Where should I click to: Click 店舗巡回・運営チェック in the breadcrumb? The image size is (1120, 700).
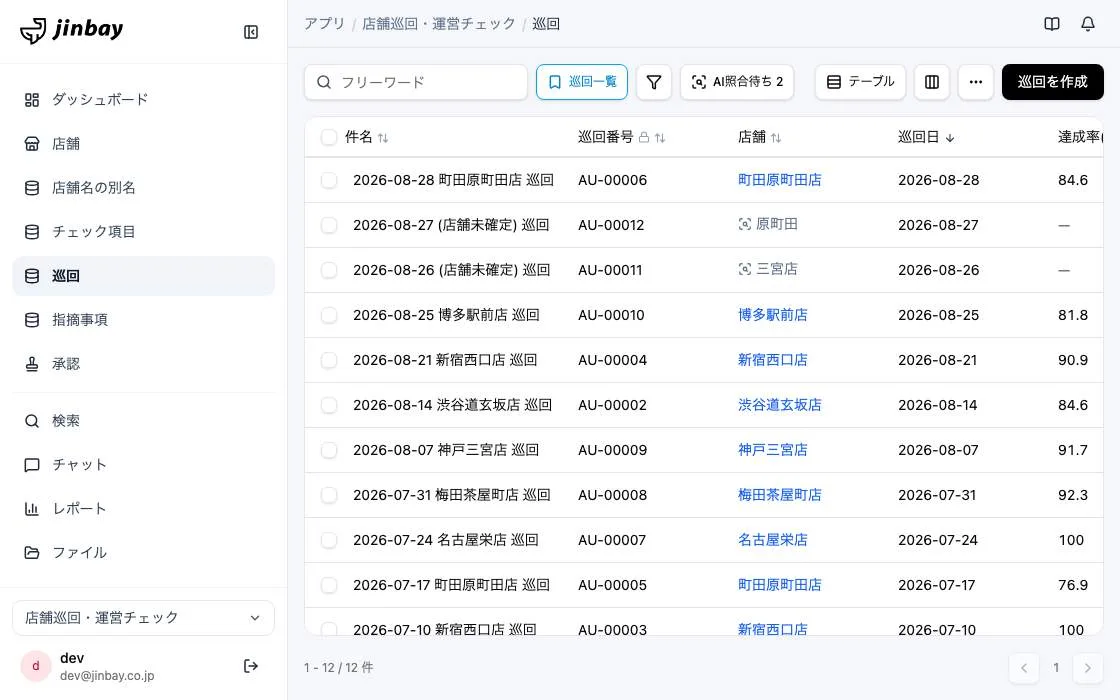pos(439,24)
